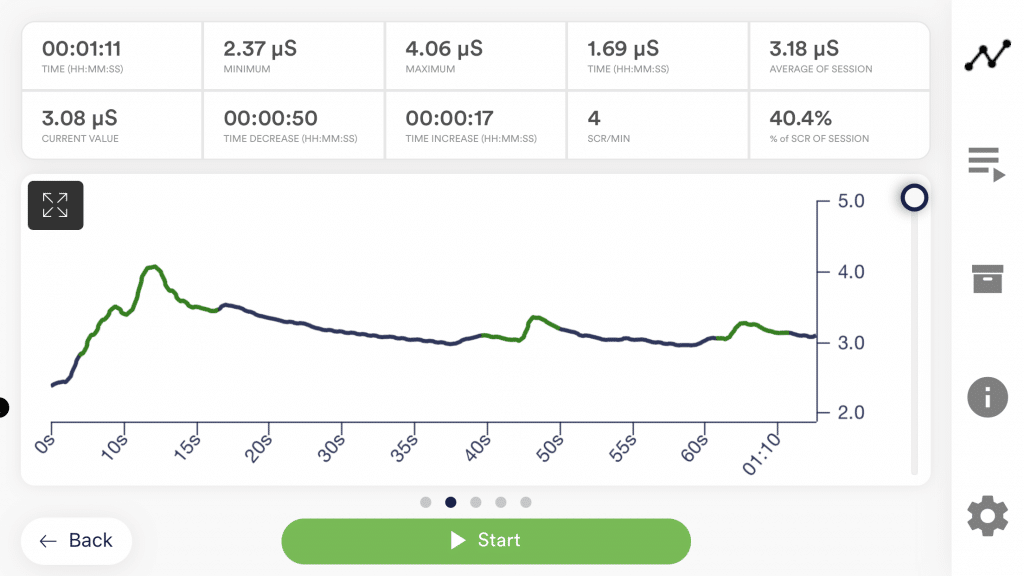Image resolution: width=1024 pixels, height=576 pixels.
Task: Open the line graph view icon
Action: [x=987, y=57]
